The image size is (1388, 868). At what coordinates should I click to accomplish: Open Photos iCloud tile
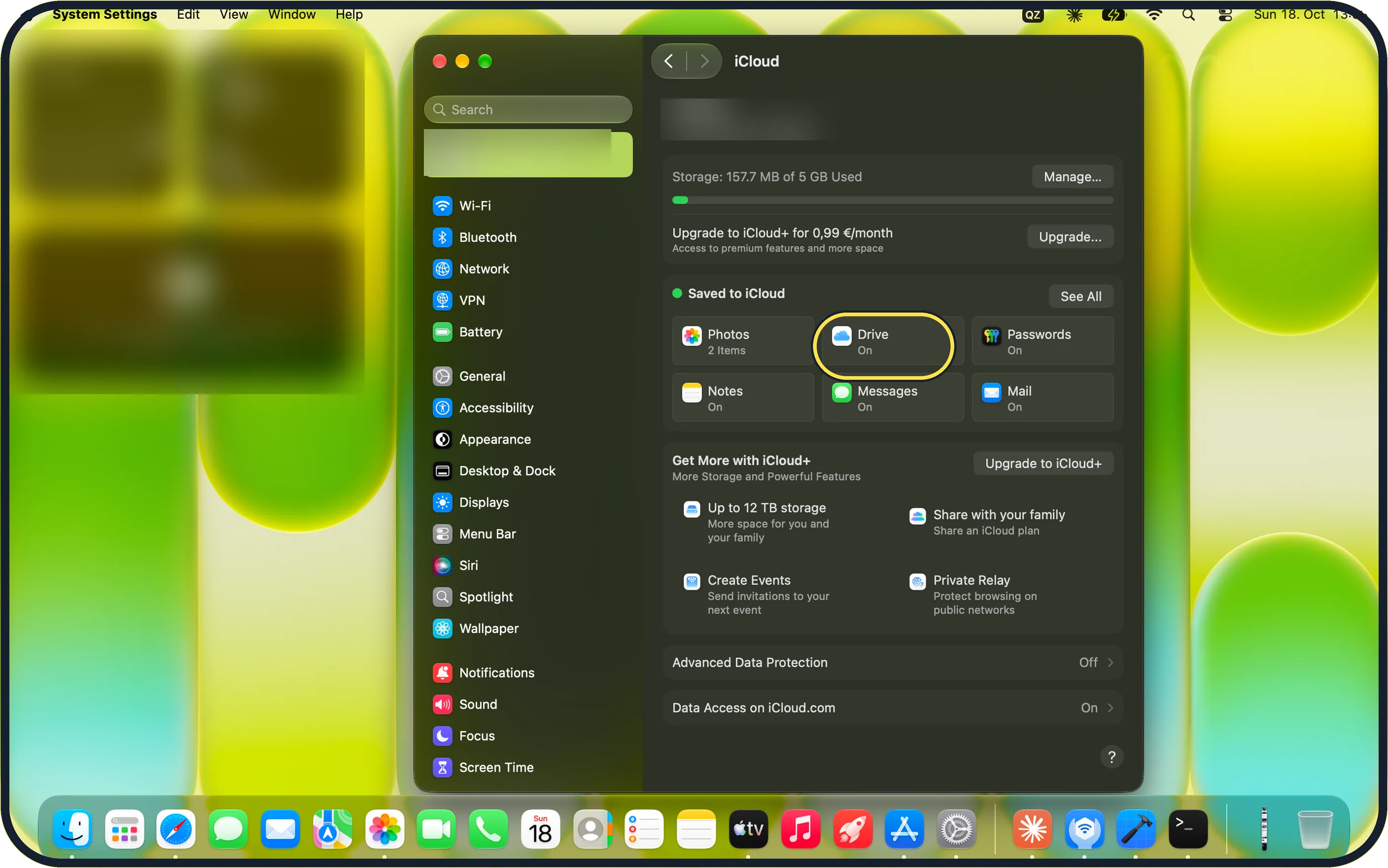[742, 341]
